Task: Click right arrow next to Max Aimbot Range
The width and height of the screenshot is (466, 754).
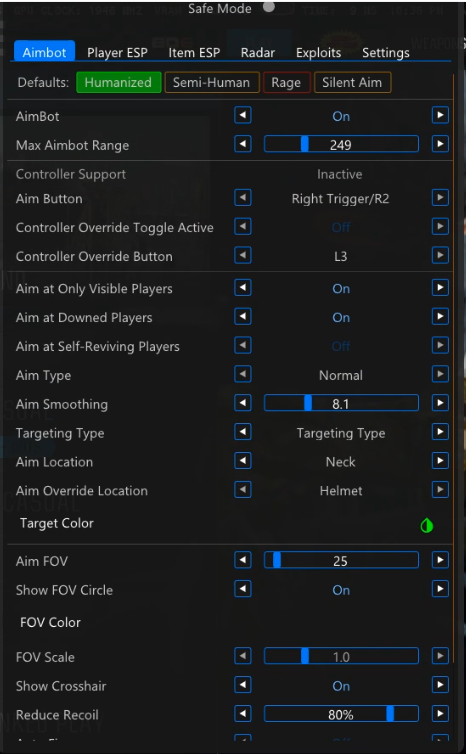Action: [440, 144]
